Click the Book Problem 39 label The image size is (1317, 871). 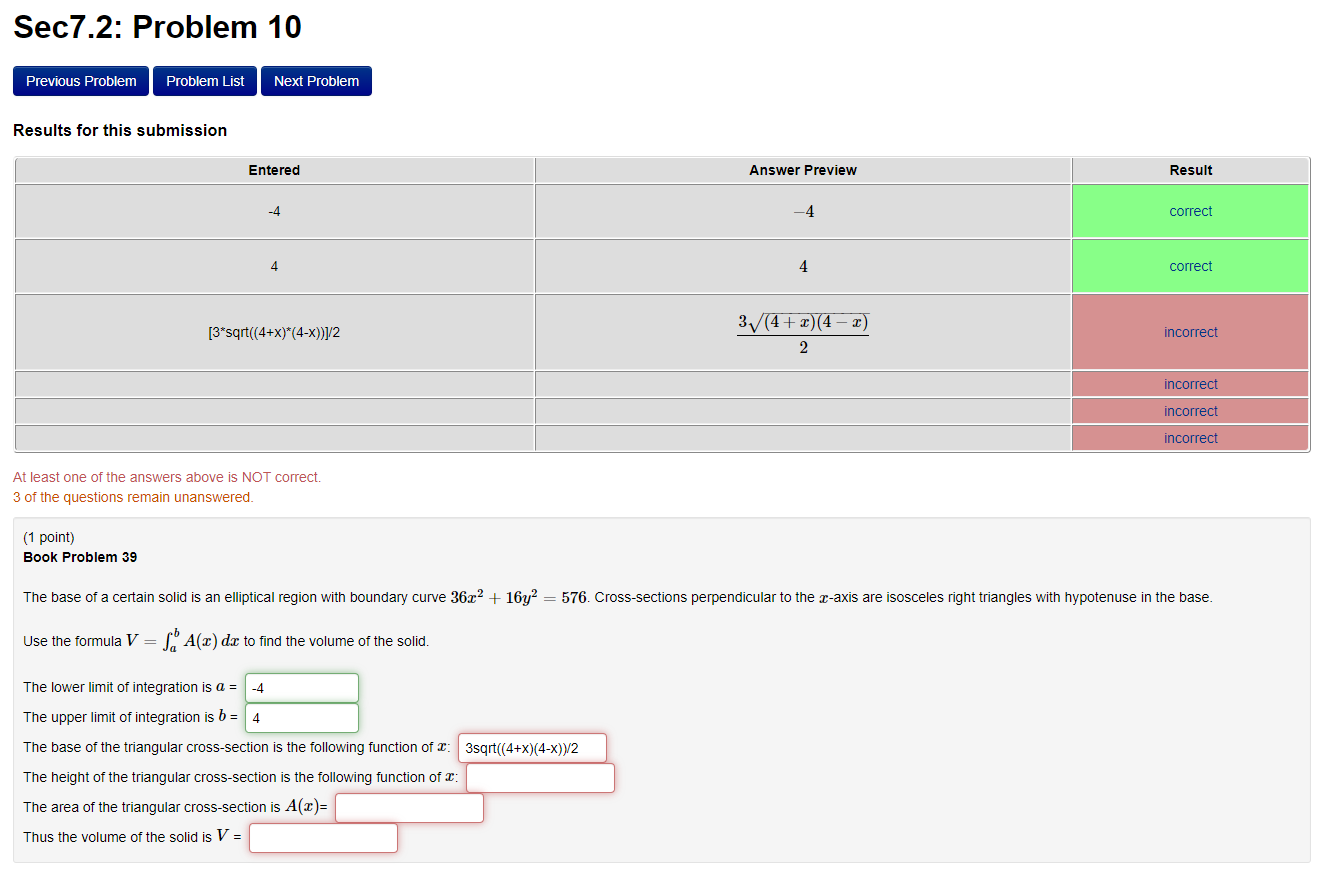pyautogui.click(x=79, y=557)
